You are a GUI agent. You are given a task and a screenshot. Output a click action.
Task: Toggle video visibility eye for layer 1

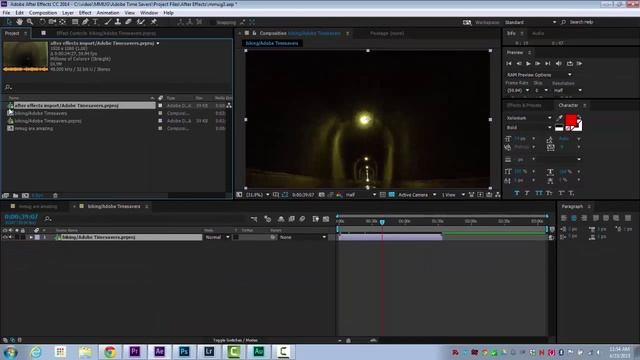point(4,237)
